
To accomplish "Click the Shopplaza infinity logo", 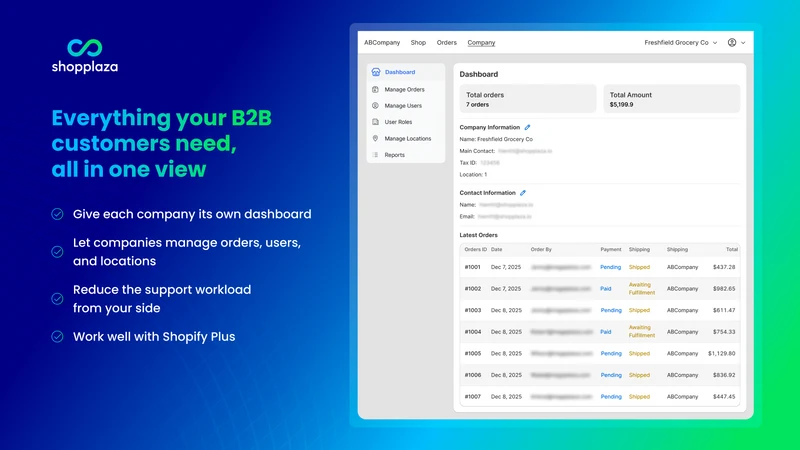I will [x=85, y=48].
